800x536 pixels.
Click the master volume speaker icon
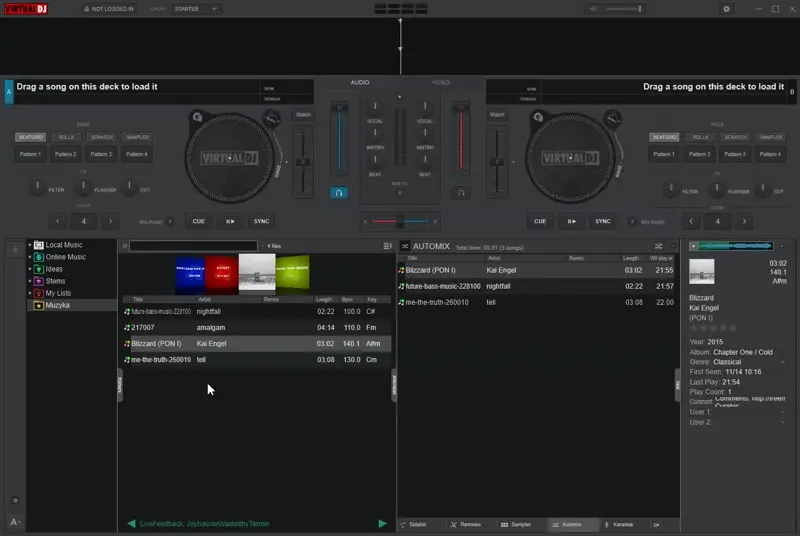click(x=593, y=9)
